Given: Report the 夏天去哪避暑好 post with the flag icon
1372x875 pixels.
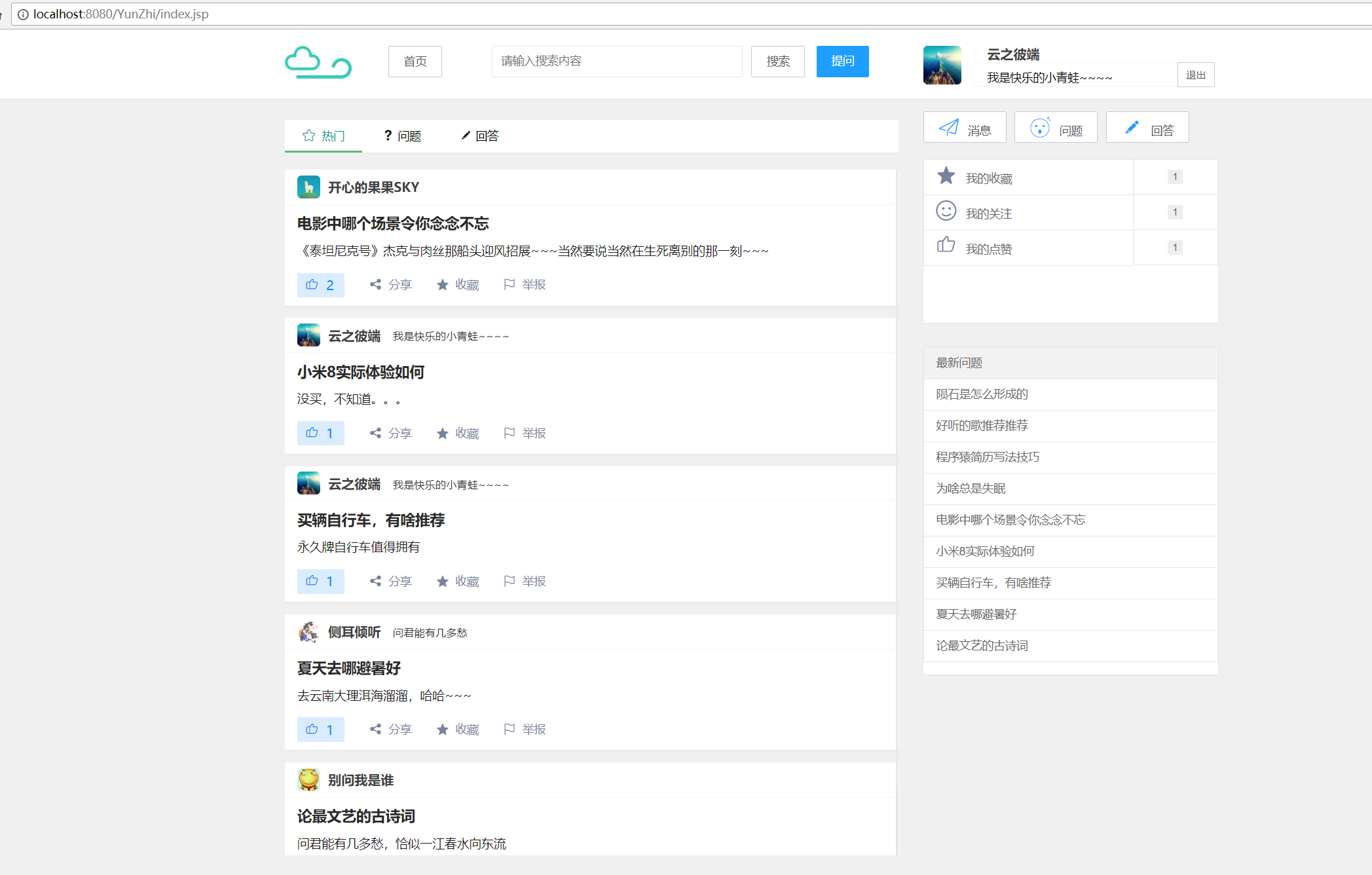Looking at the screenshot, I should pos(524,729).
